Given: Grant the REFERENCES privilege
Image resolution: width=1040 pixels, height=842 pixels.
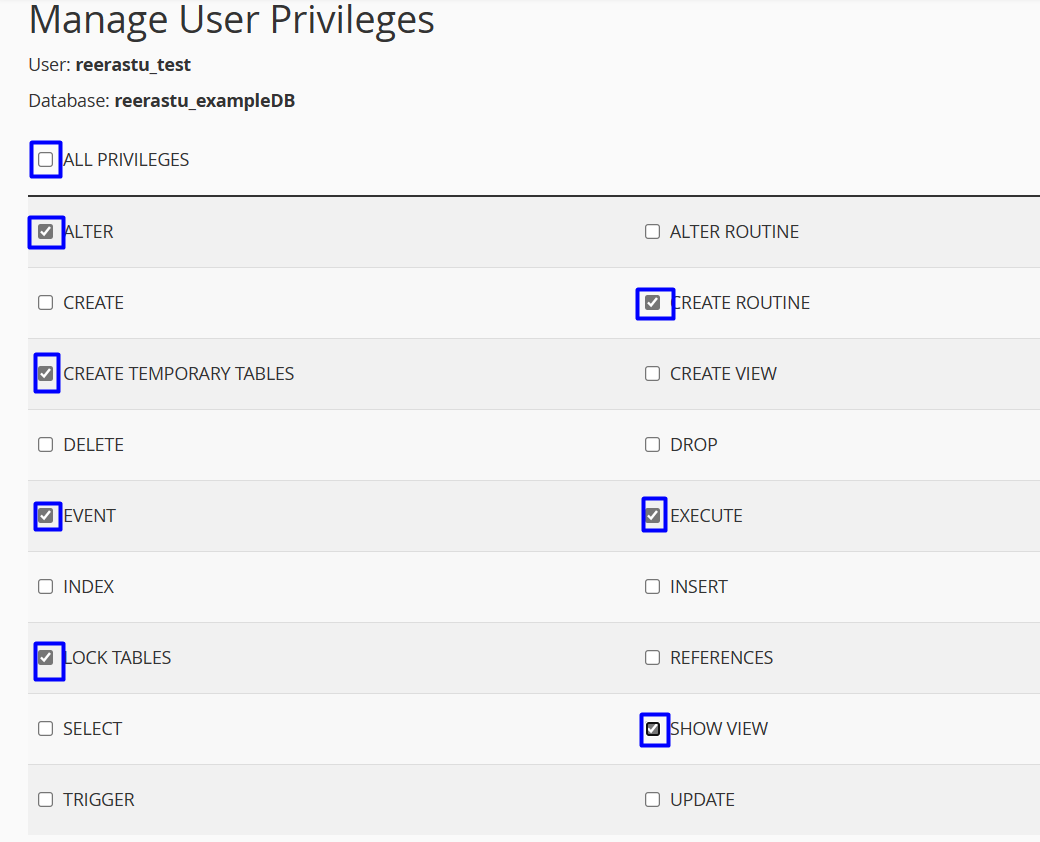Looking at the screenshot, I should point(653,658).
